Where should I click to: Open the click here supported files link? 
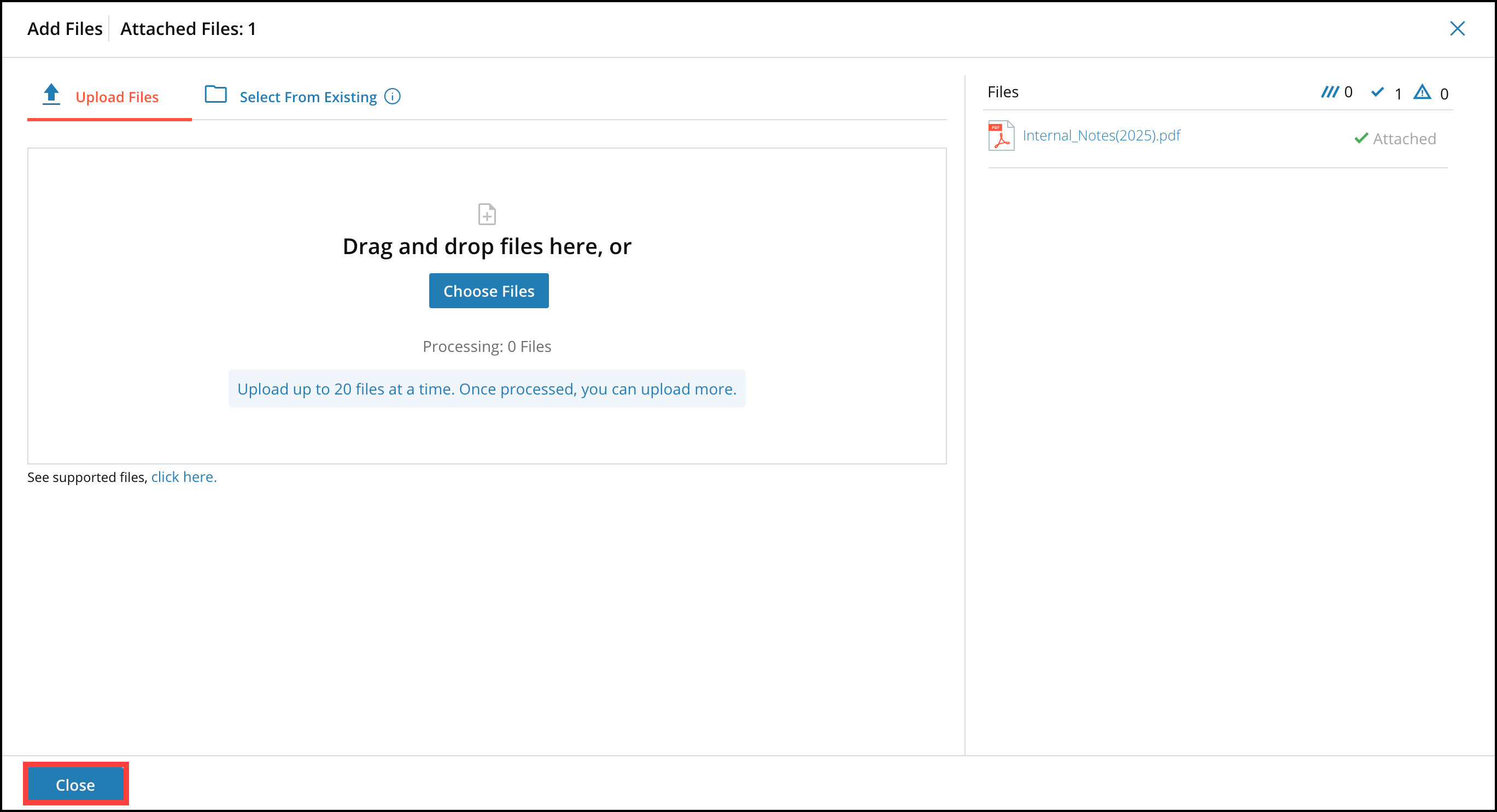(x=184, y=476)
